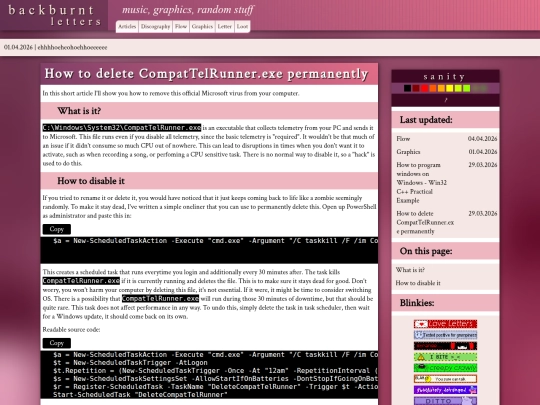Screen dimensions: 540x405
Task: Click the 'How to disable it' section heading
Action: tap(209, 181)
